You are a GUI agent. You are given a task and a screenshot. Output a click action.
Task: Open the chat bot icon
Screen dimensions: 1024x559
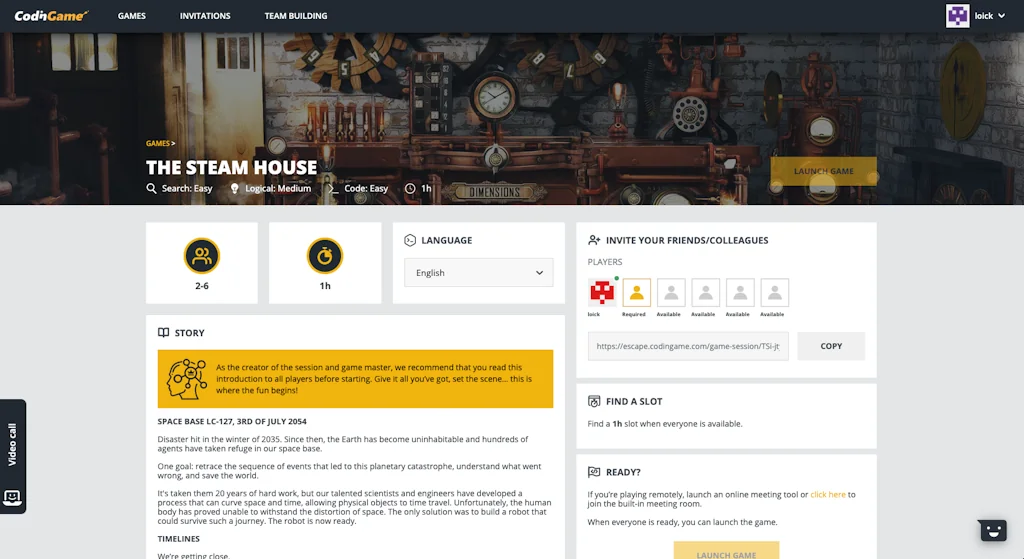tap(993, 530)
